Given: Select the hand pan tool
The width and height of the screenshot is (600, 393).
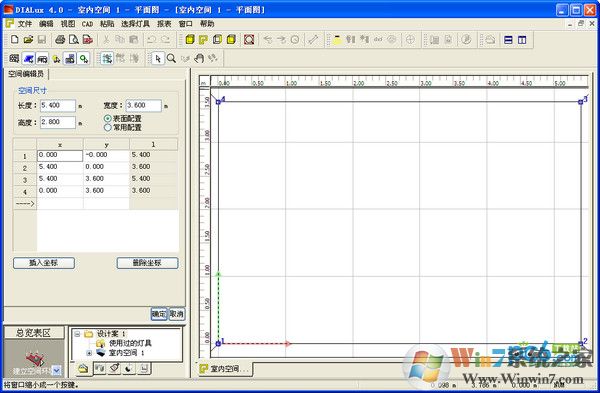Looking at the screenshot, I should click(x=199, y=59).
